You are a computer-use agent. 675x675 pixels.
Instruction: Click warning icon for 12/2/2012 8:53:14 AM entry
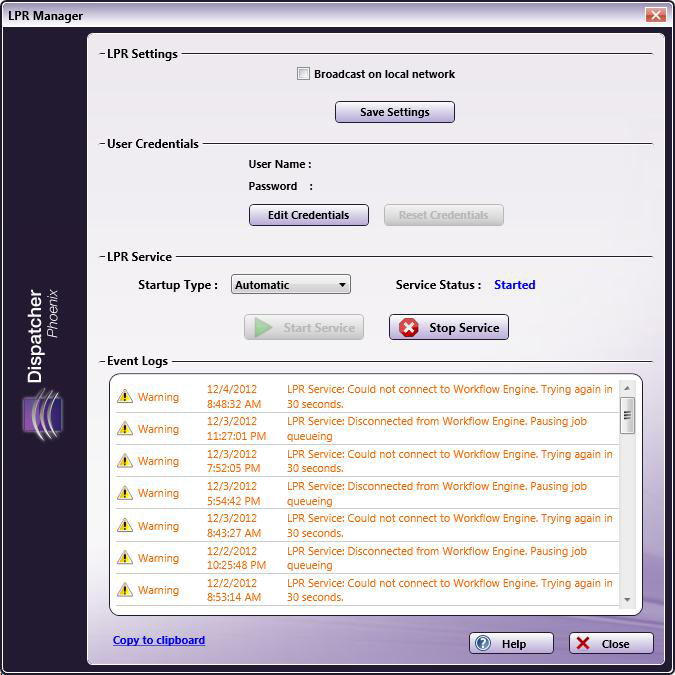point(125,589)
